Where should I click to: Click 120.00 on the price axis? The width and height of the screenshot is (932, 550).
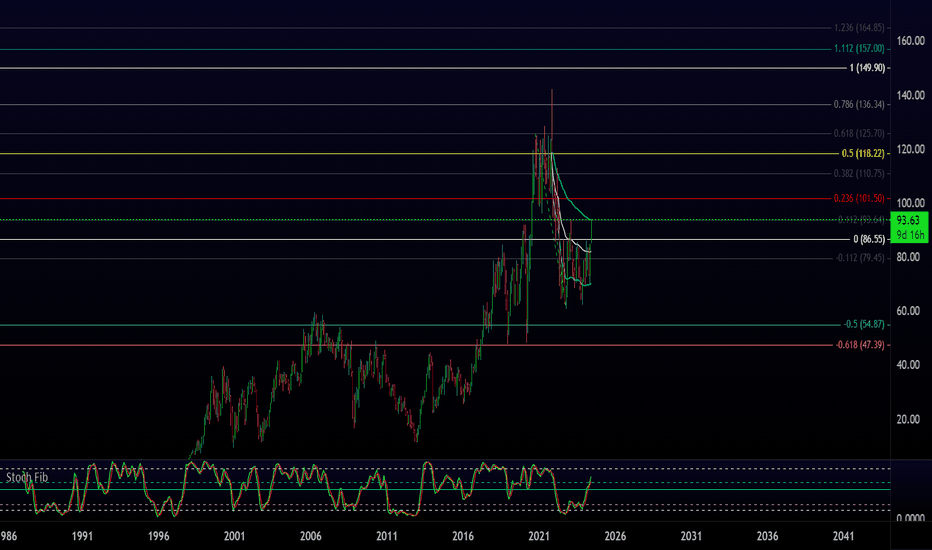coord(911,149)
